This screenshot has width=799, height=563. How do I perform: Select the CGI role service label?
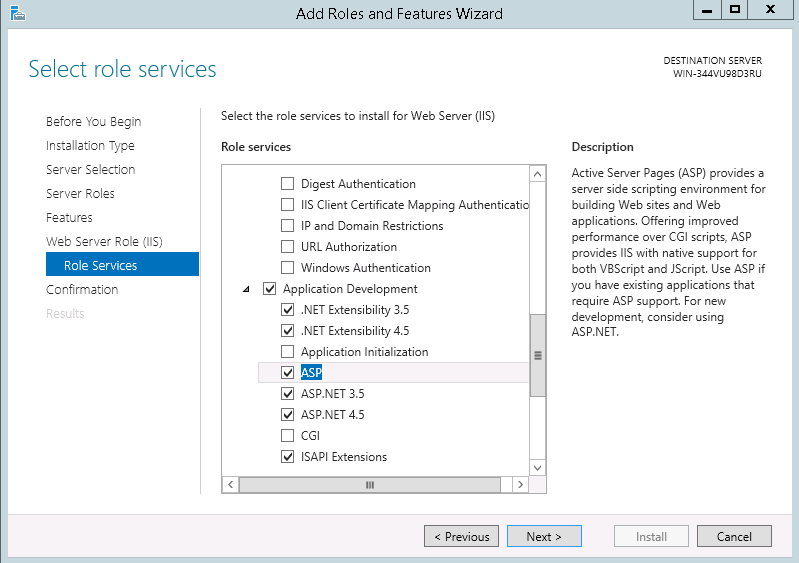[x=310, y=436]
